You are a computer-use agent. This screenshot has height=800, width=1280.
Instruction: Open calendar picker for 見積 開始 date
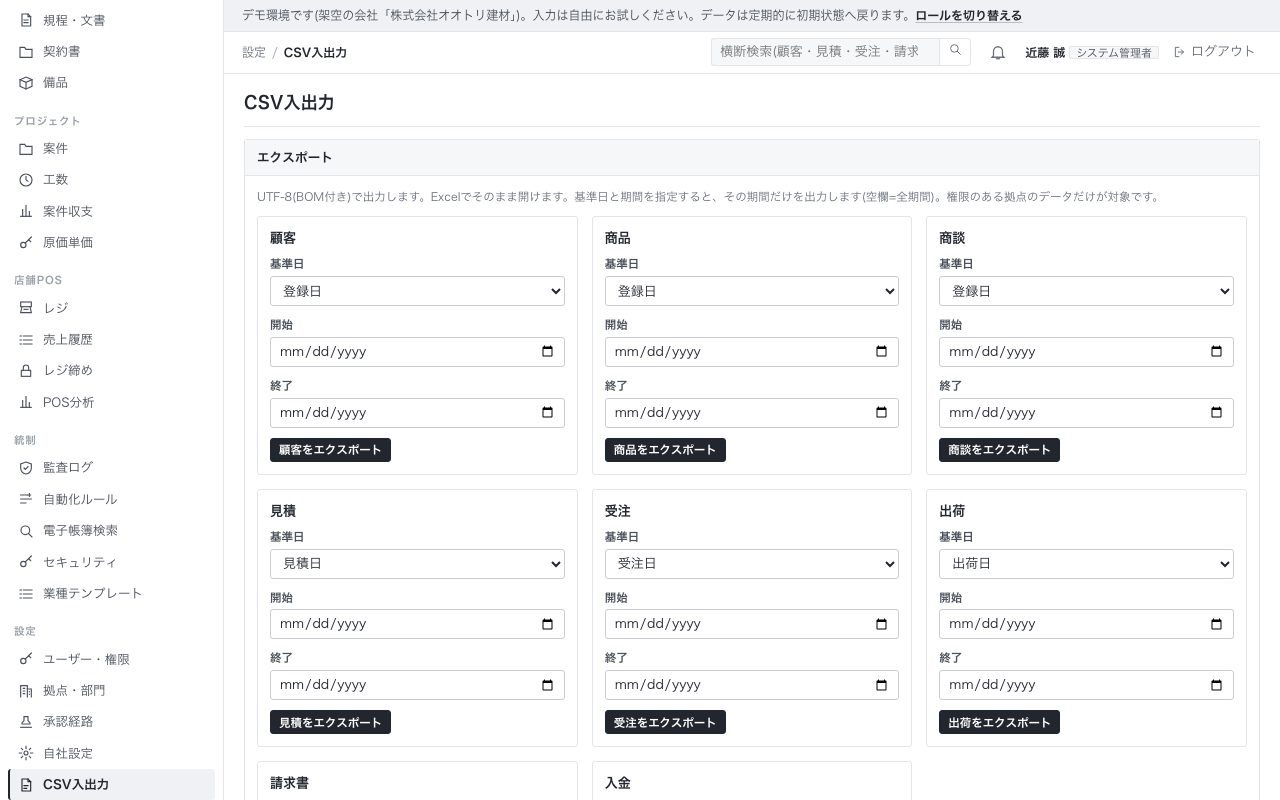point(547,624)
